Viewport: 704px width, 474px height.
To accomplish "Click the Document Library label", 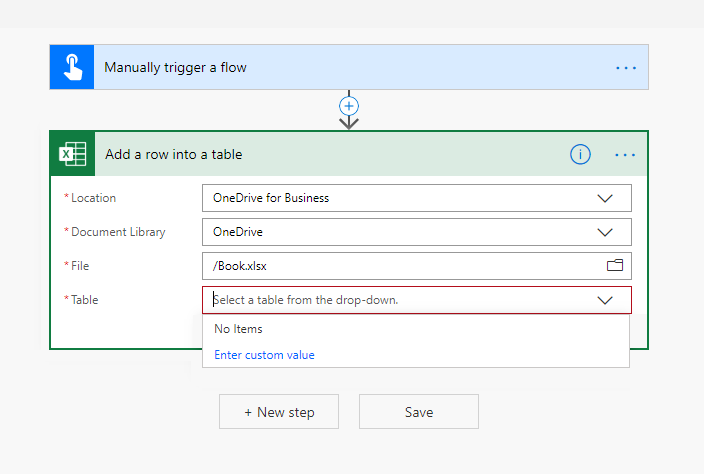I will point(118,232).
